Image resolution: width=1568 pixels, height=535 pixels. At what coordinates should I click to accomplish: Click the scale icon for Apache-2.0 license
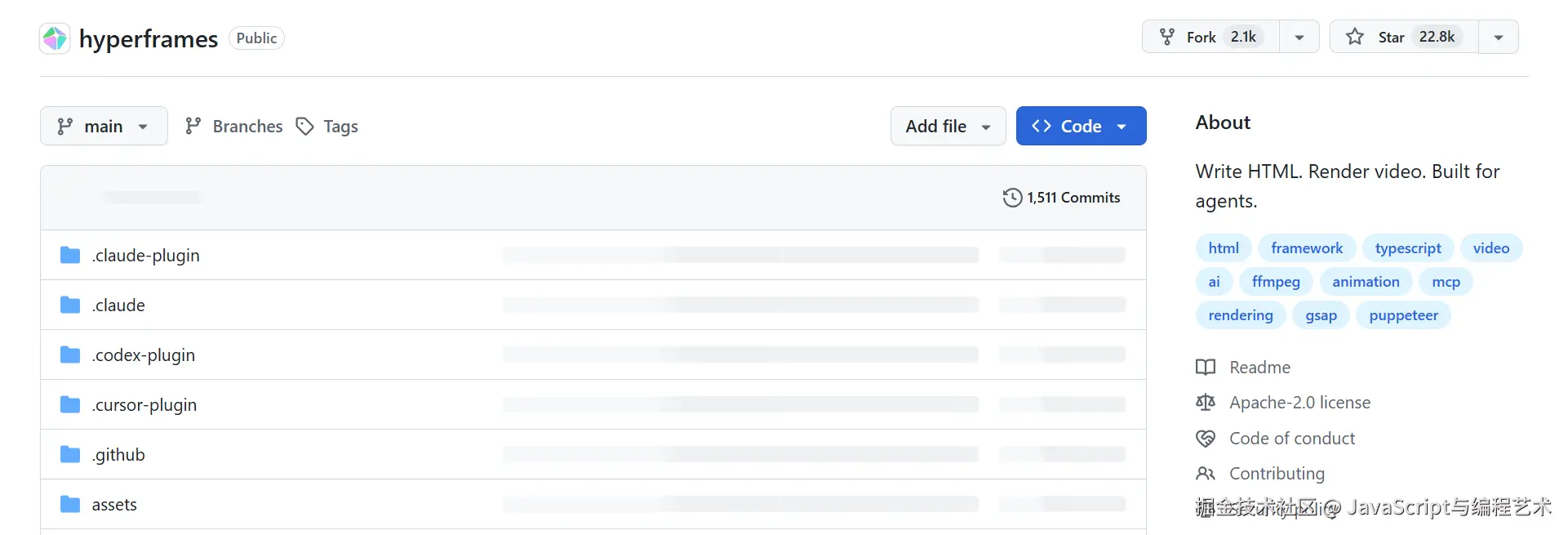[1206, 403]
